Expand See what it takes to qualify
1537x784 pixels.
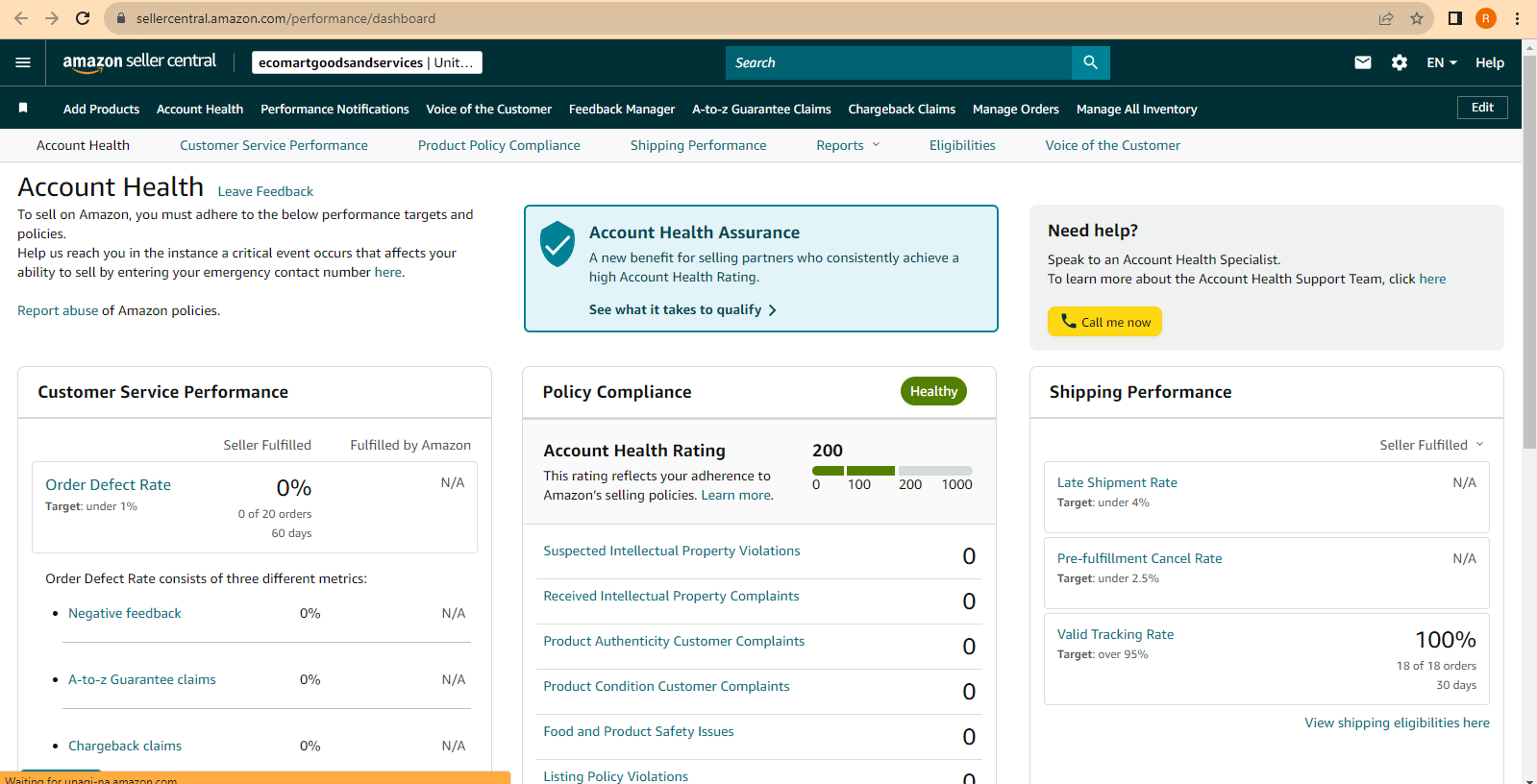coord(682,309)
